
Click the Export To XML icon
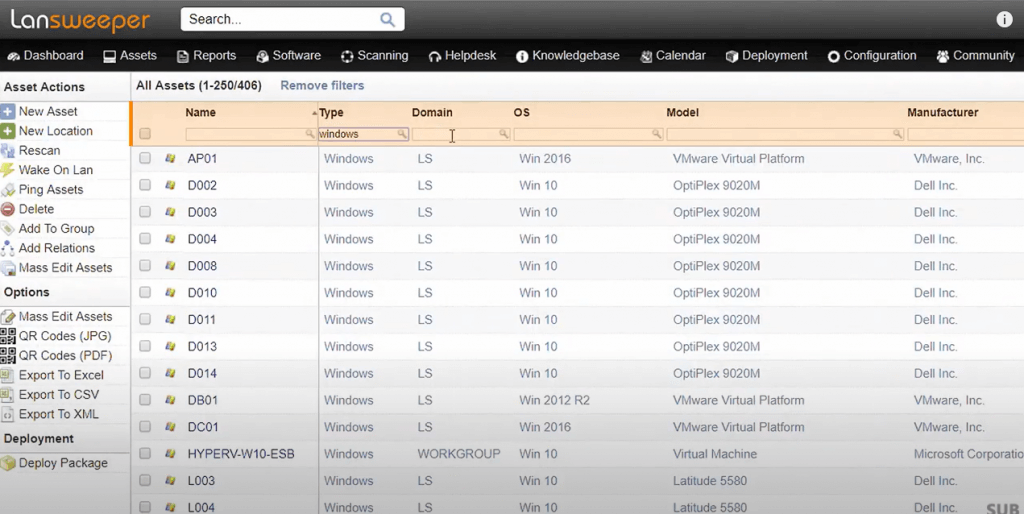pos(8,415)
